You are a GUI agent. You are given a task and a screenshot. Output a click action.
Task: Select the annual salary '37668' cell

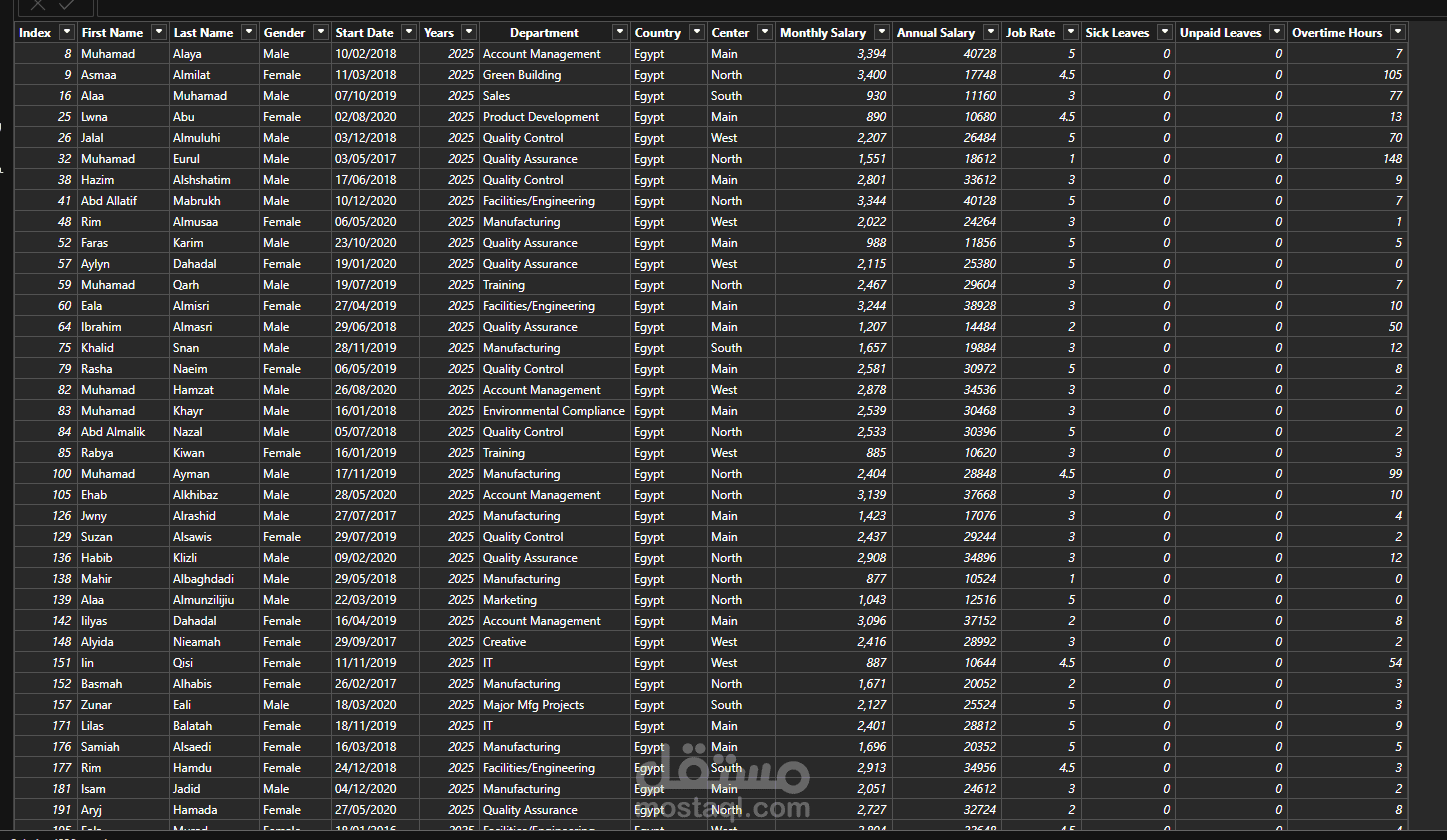(946, 495)
